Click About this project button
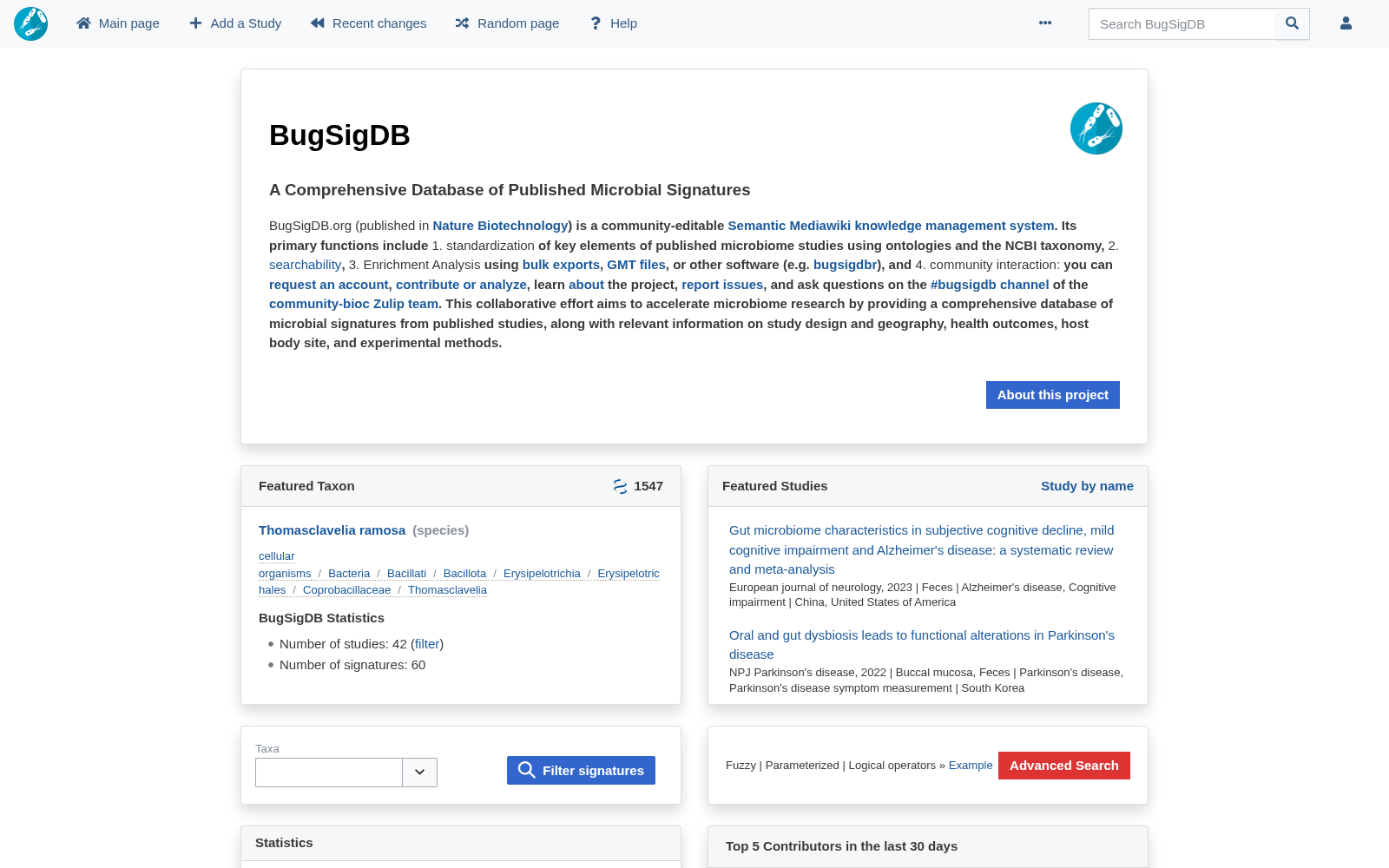 [x=1053, y=395]
